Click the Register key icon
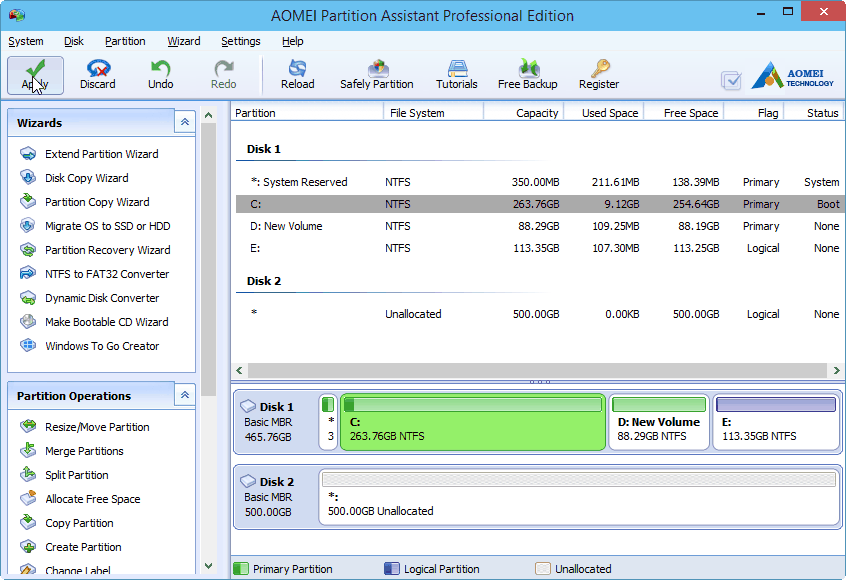This screenshot has height=580, width=846. [x=599, y=75]
